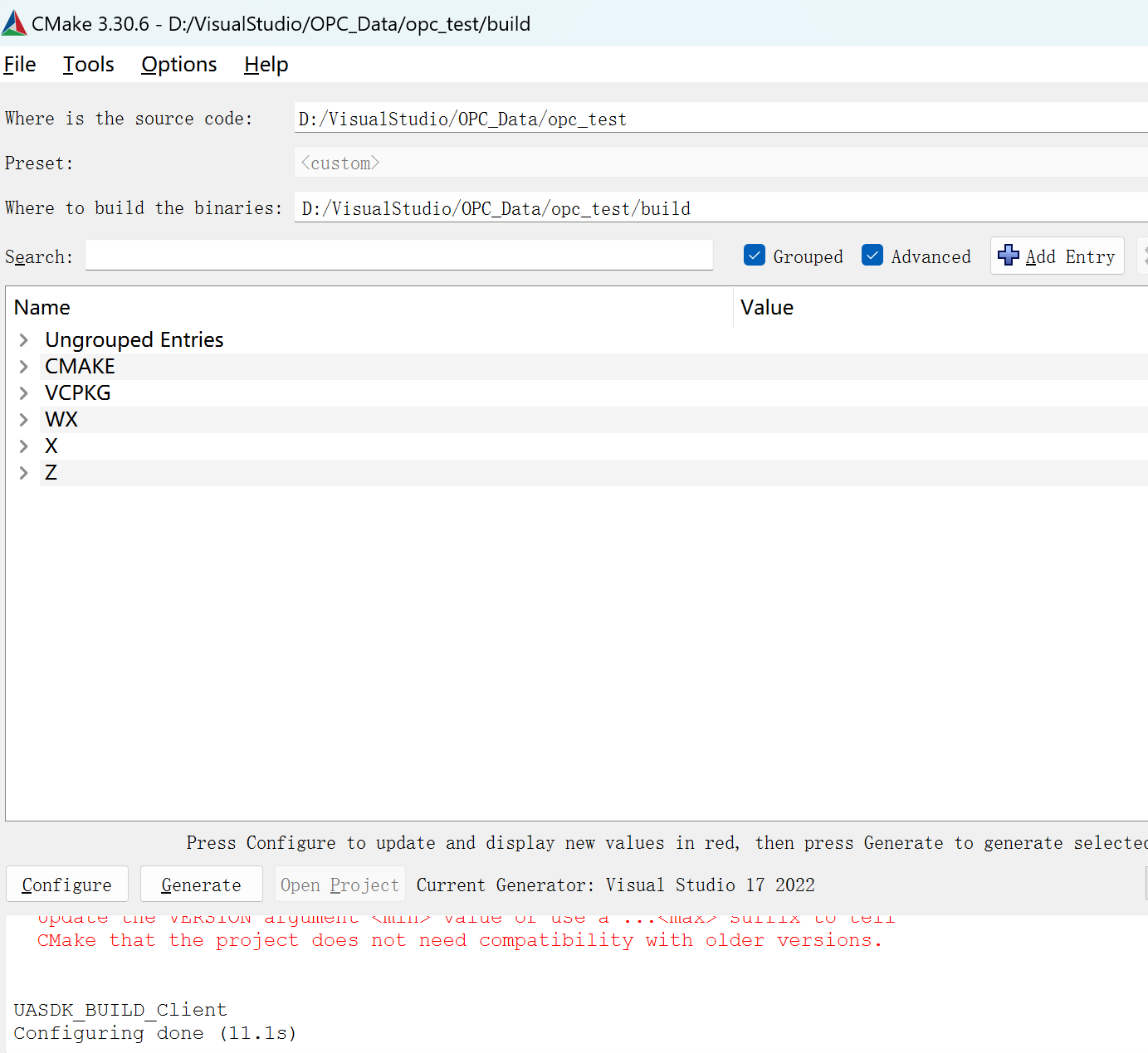
Task: Click the source code path field
Action: [721, 118]
